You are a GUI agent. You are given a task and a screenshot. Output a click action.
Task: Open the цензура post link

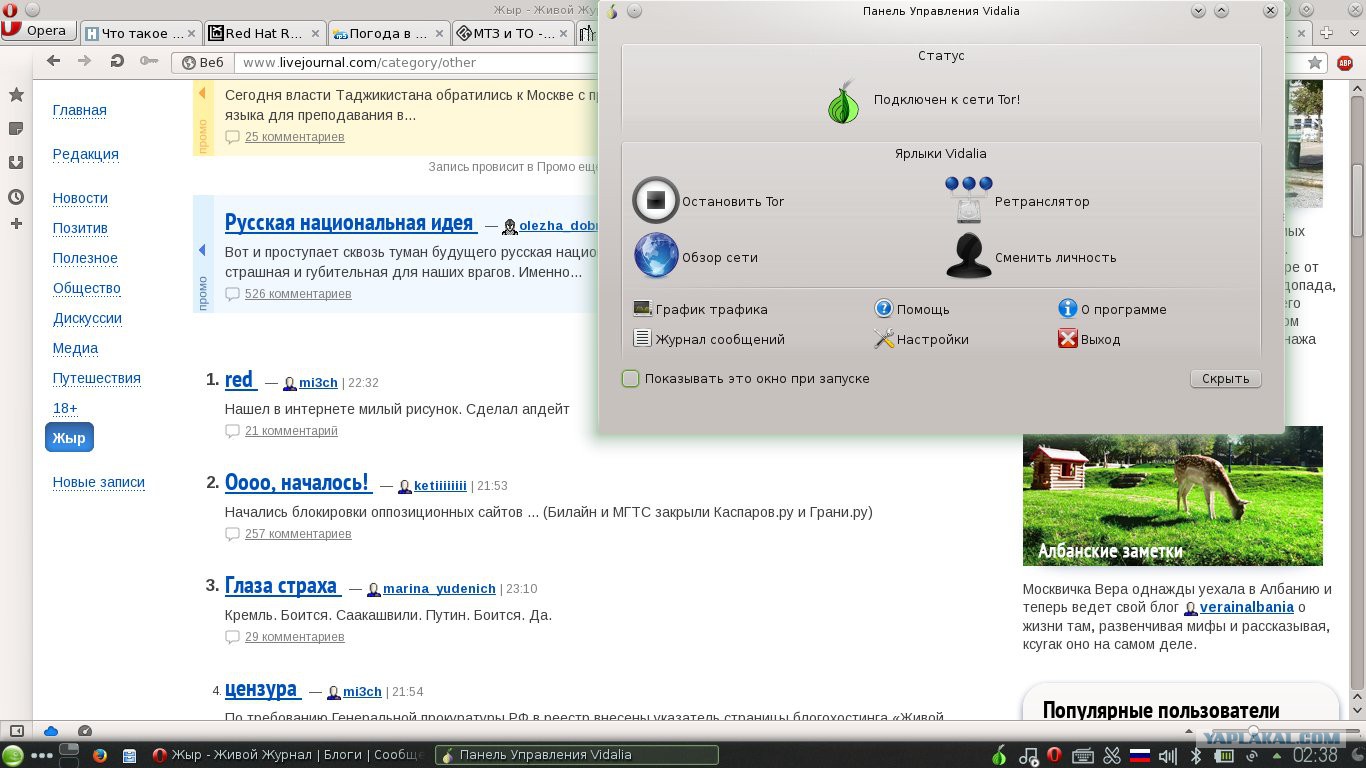click(261, 688)
